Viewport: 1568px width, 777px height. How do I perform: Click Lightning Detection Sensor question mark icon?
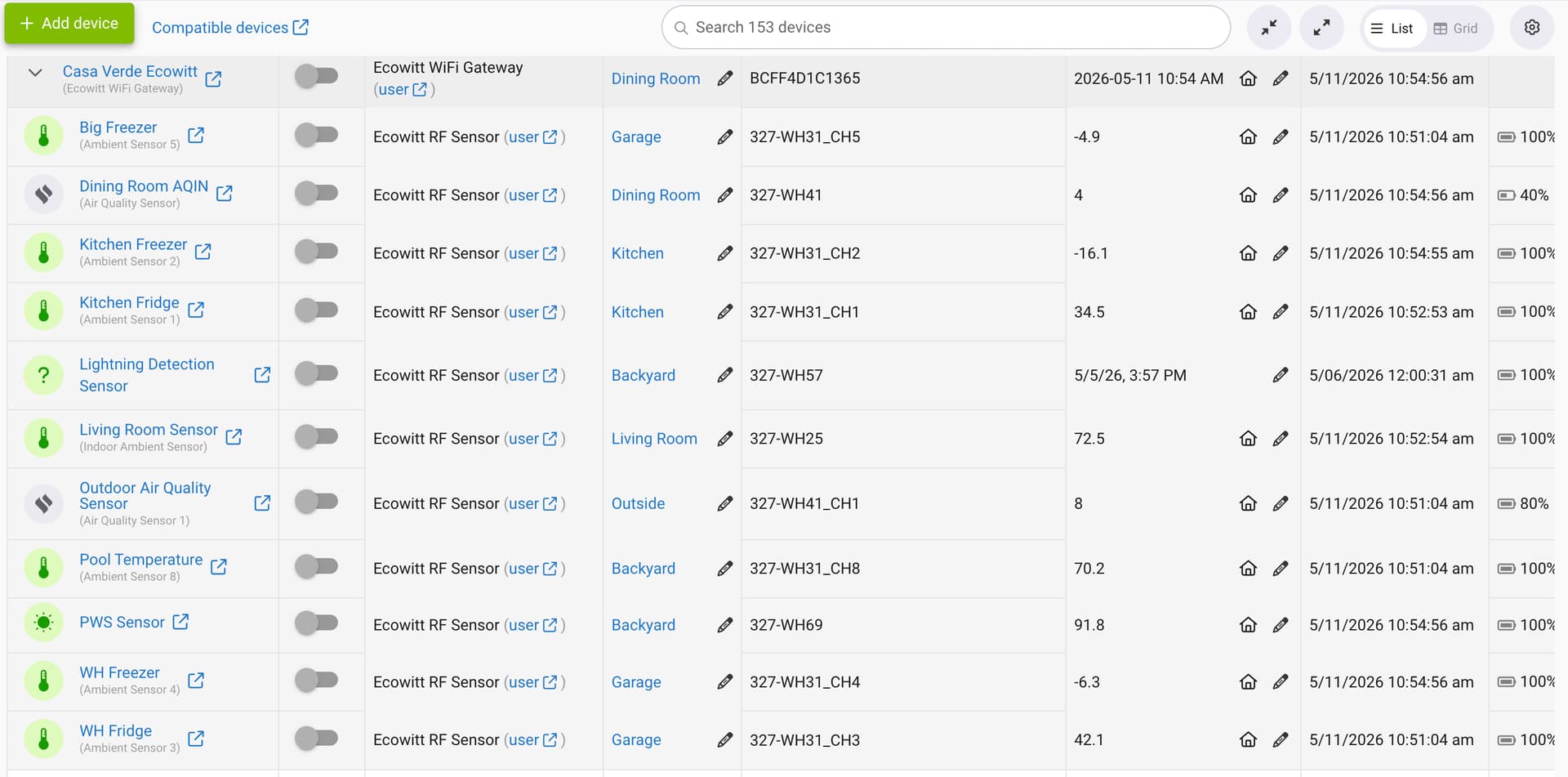44,375
